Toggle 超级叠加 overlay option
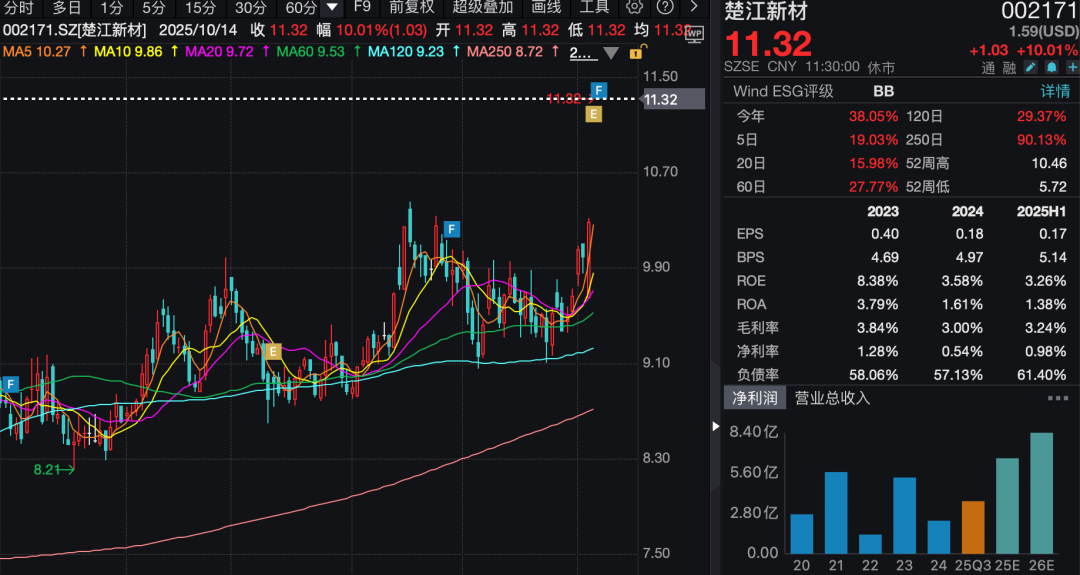 click(x=482, y=7)
